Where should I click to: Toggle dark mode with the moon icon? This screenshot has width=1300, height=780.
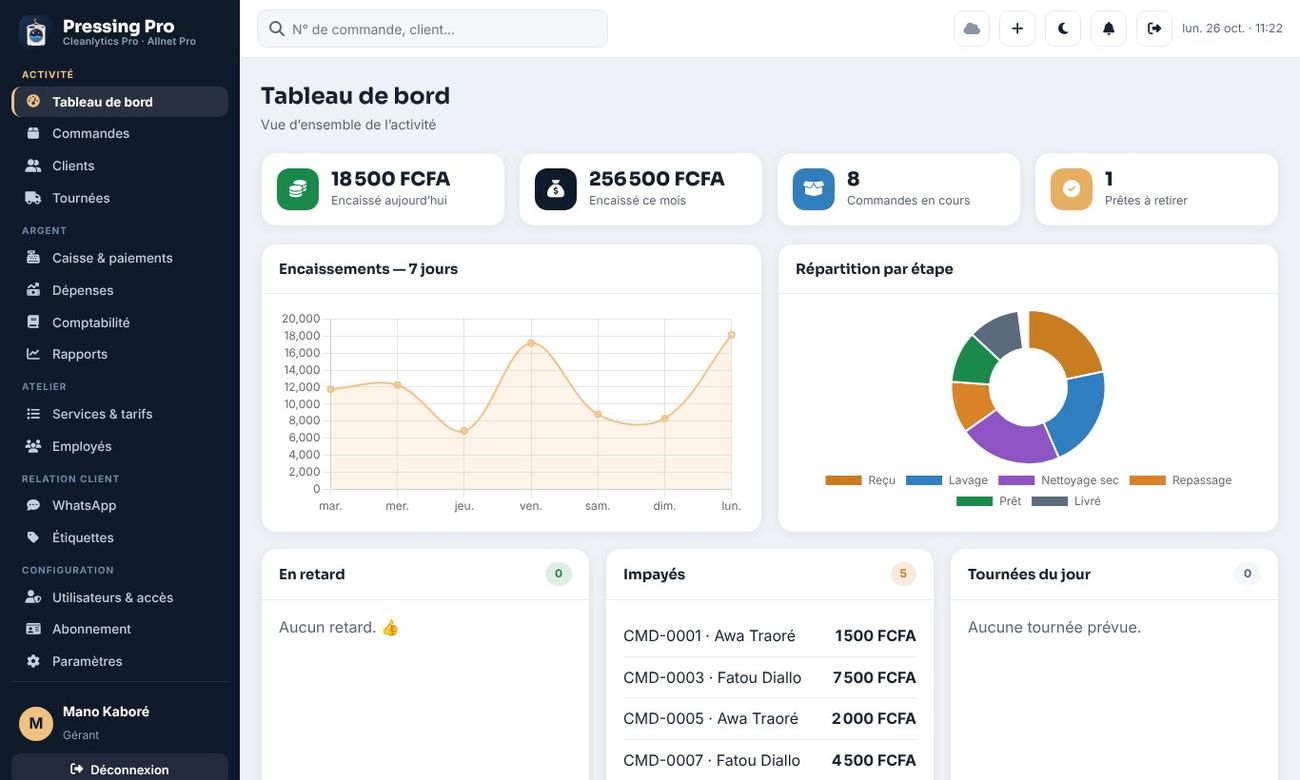[1063, 28]
